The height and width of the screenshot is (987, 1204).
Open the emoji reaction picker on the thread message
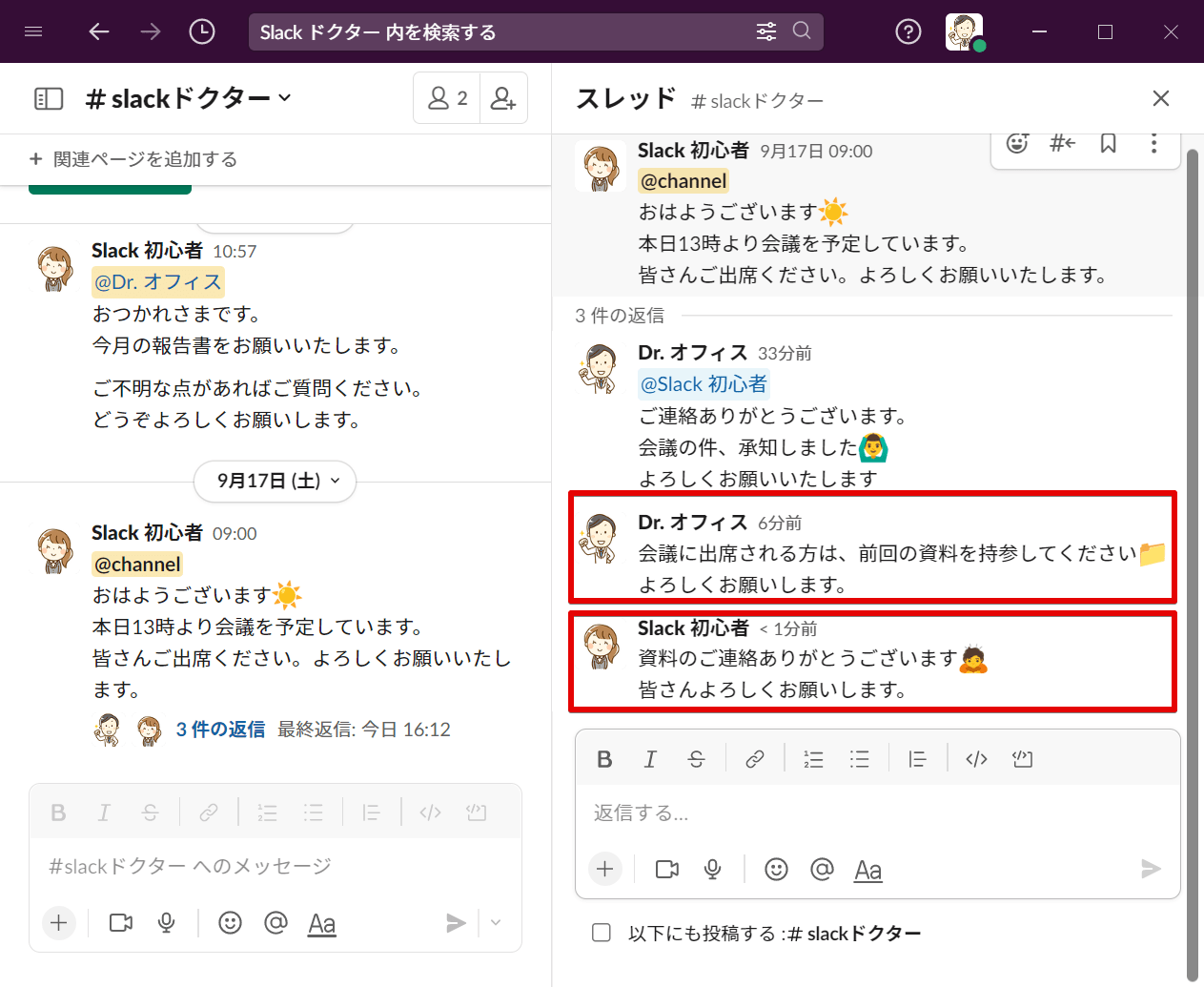coord(1017,143)
